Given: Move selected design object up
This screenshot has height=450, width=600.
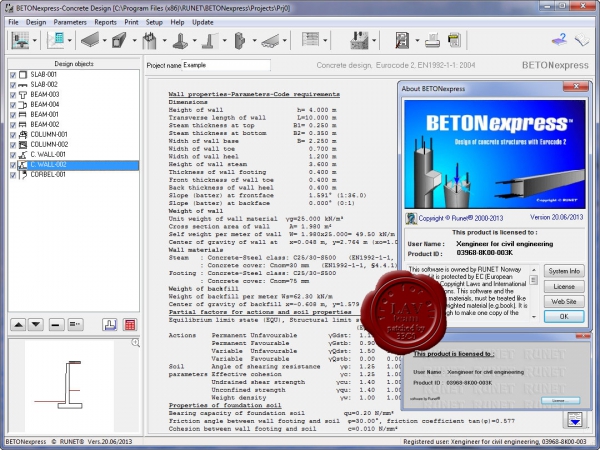Looking at the screenshot, I should pos(18,325).
